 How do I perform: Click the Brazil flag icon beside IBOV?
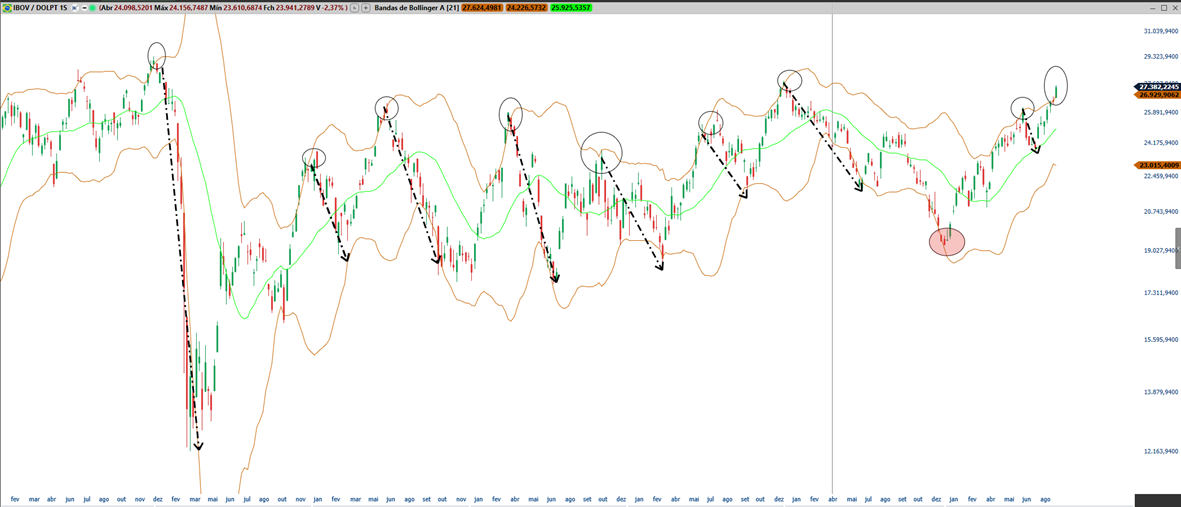tap(7, 8)
